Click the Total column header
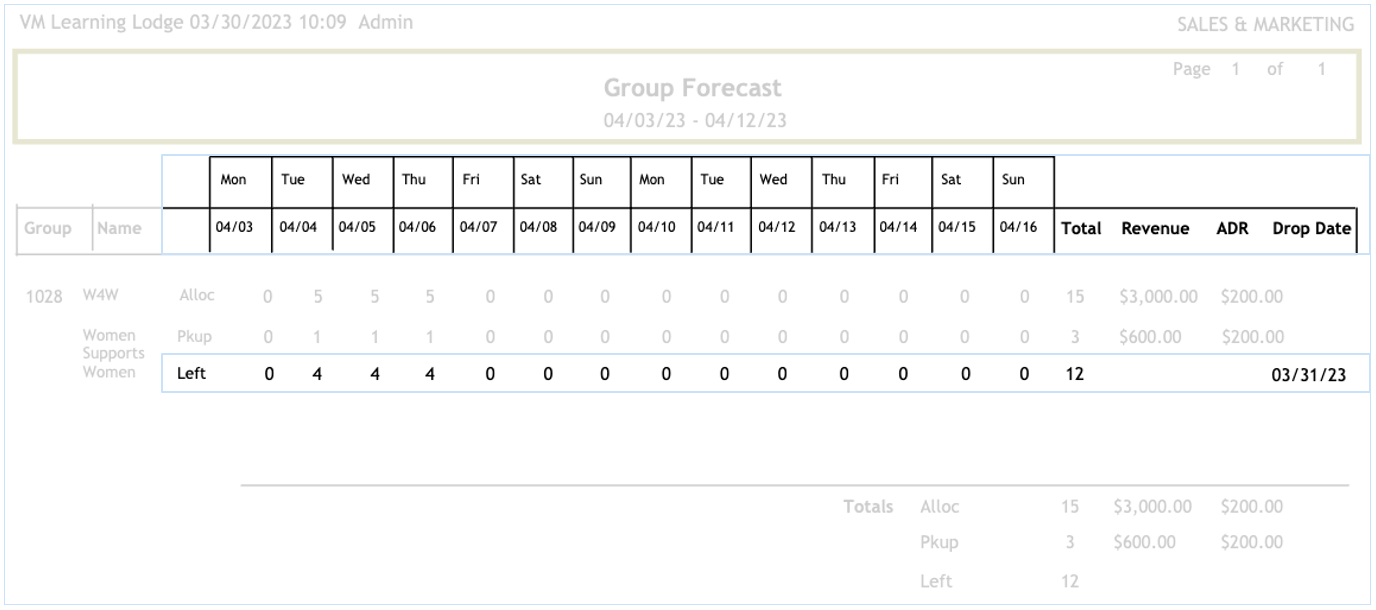Viewport: 1376px width, 610px height. pyautogui.click(x=1081, y=229)
